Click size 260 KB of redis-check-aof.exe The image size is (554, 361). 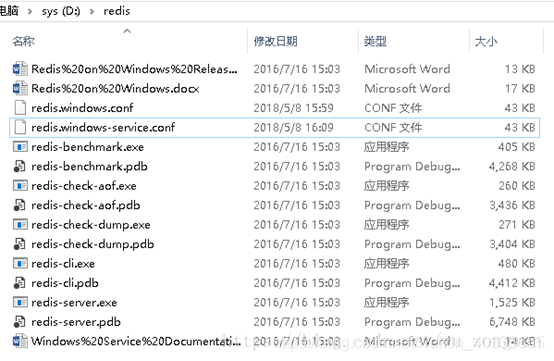517,185
